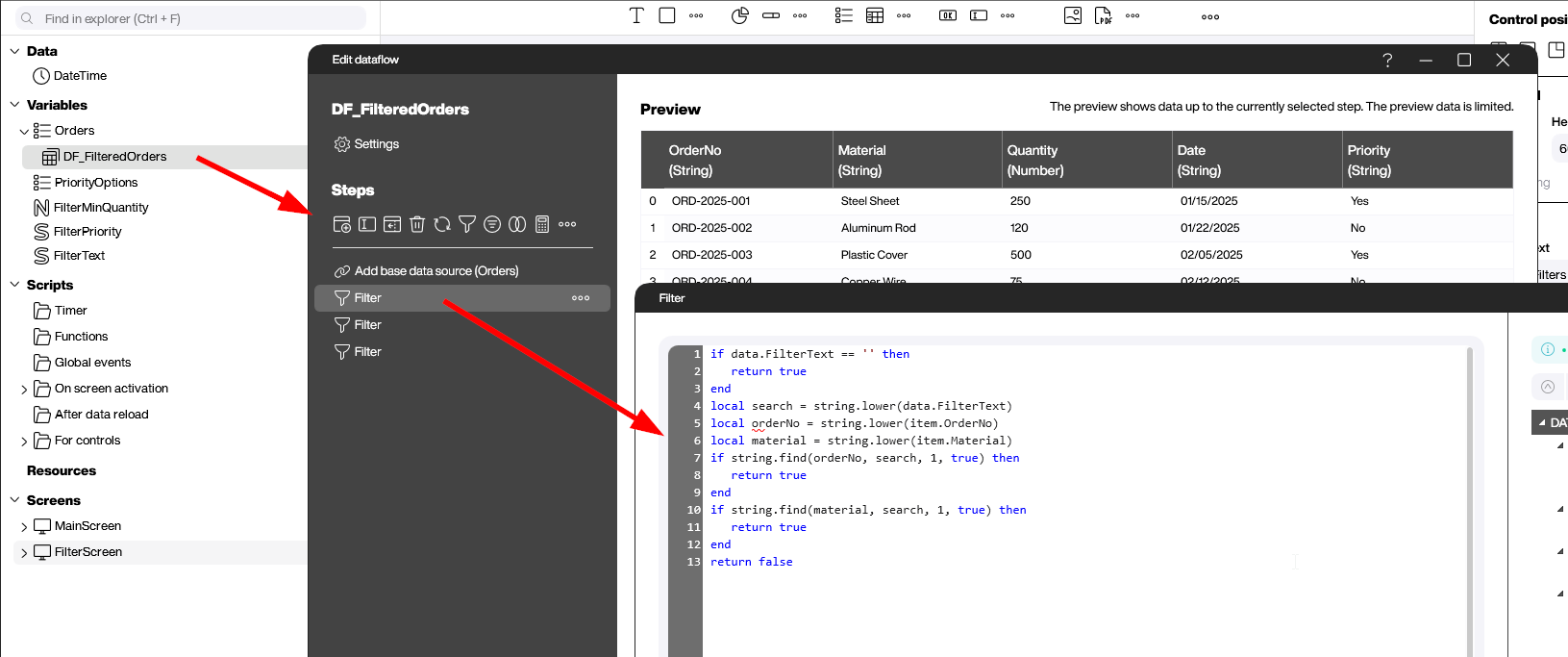Click the Find in explorer search field

(188, 18)
